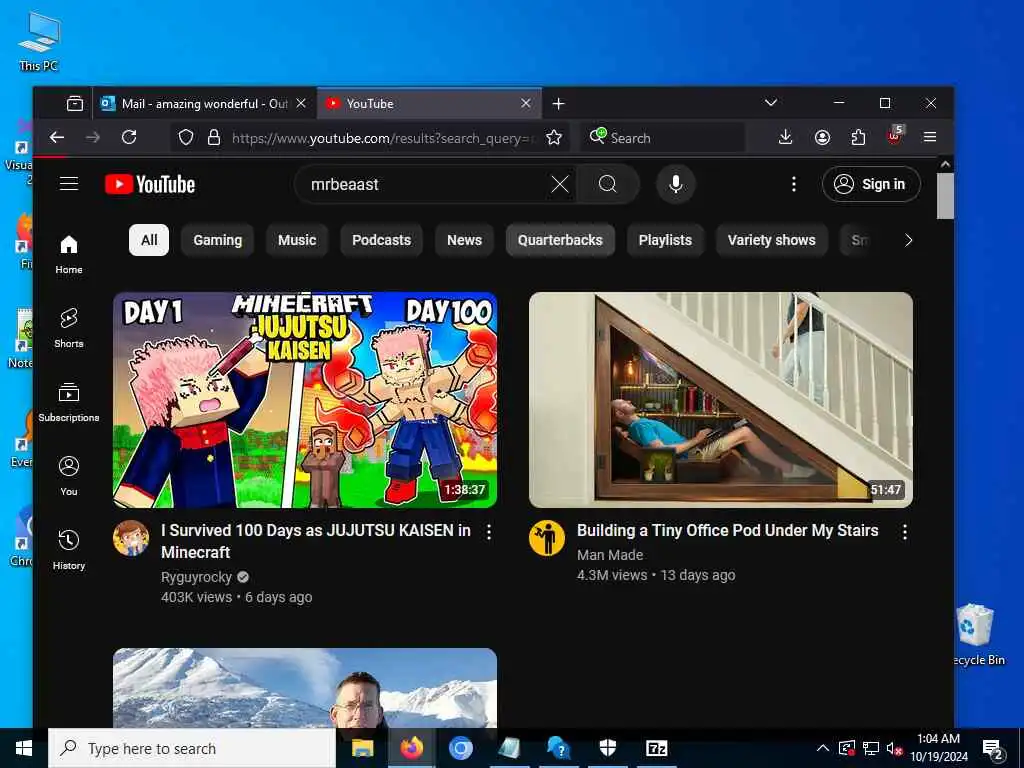
Task: Filter results by Variety shows
Action: tap(772, 240)
